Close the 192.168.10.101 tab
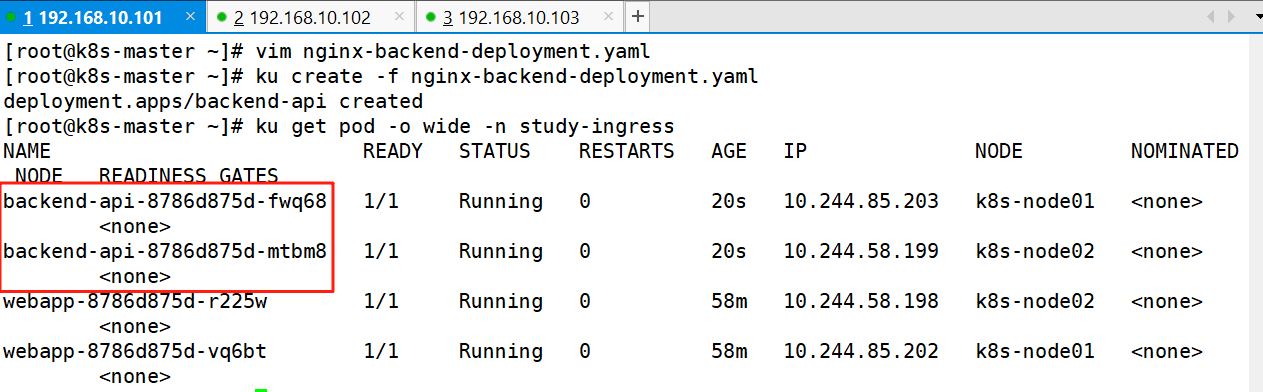 point(191,17)
